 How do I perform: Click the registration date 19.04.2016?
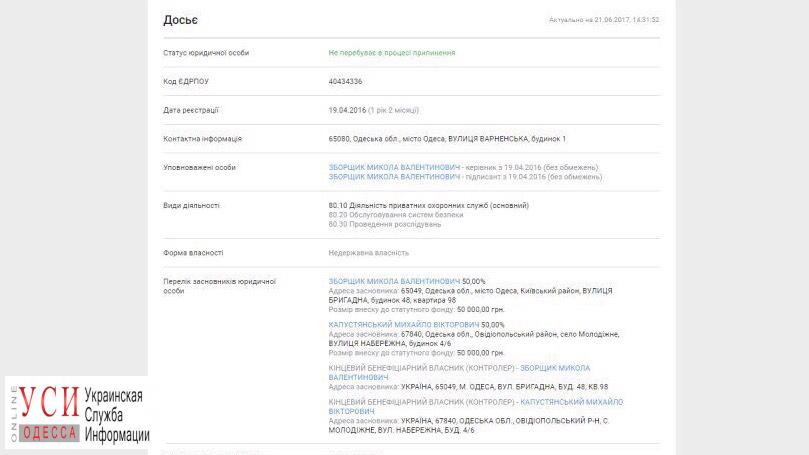347,110
